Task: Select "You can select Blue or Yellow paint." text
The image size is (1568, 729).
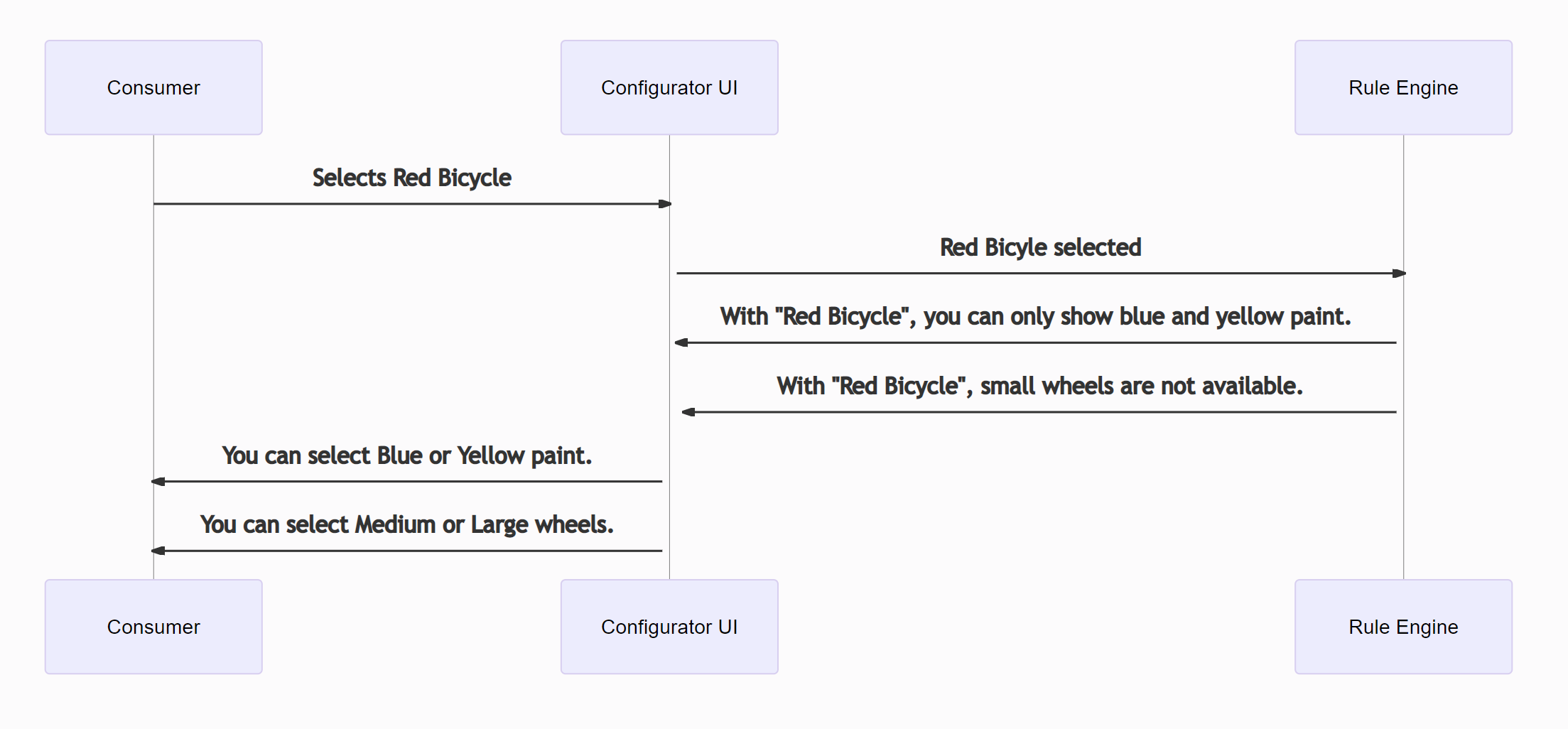Action: (406, 455)
